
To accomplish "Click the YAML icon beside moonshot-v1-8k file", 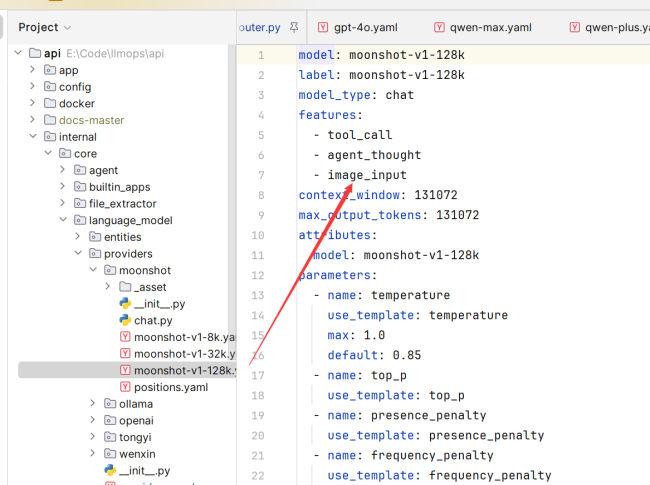I will click(125, 337).
